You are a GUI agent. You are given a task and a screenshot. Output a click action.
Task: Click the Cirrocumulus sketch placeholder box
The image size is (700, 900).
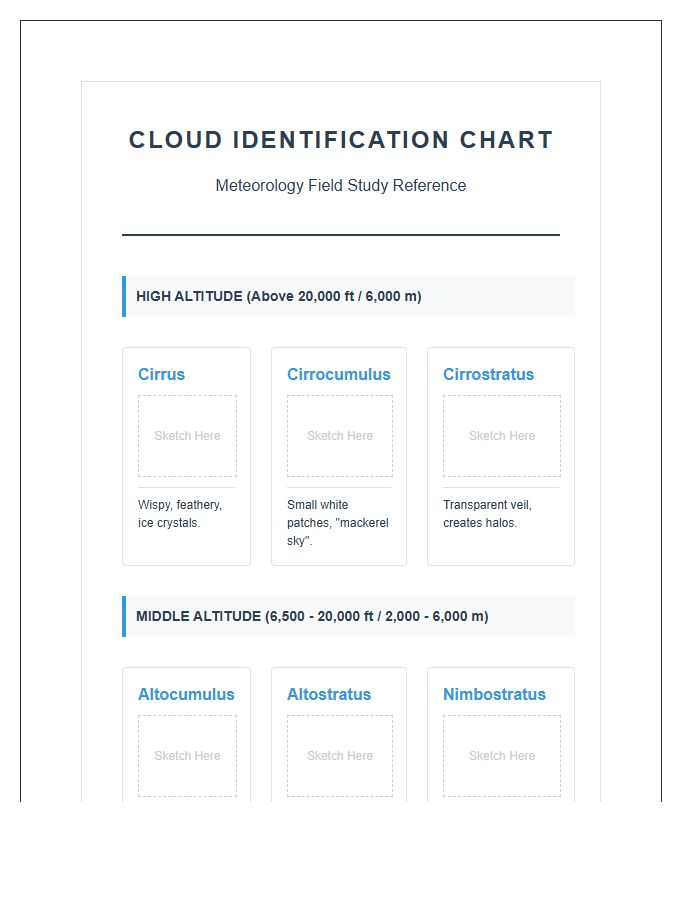[340, 436]
